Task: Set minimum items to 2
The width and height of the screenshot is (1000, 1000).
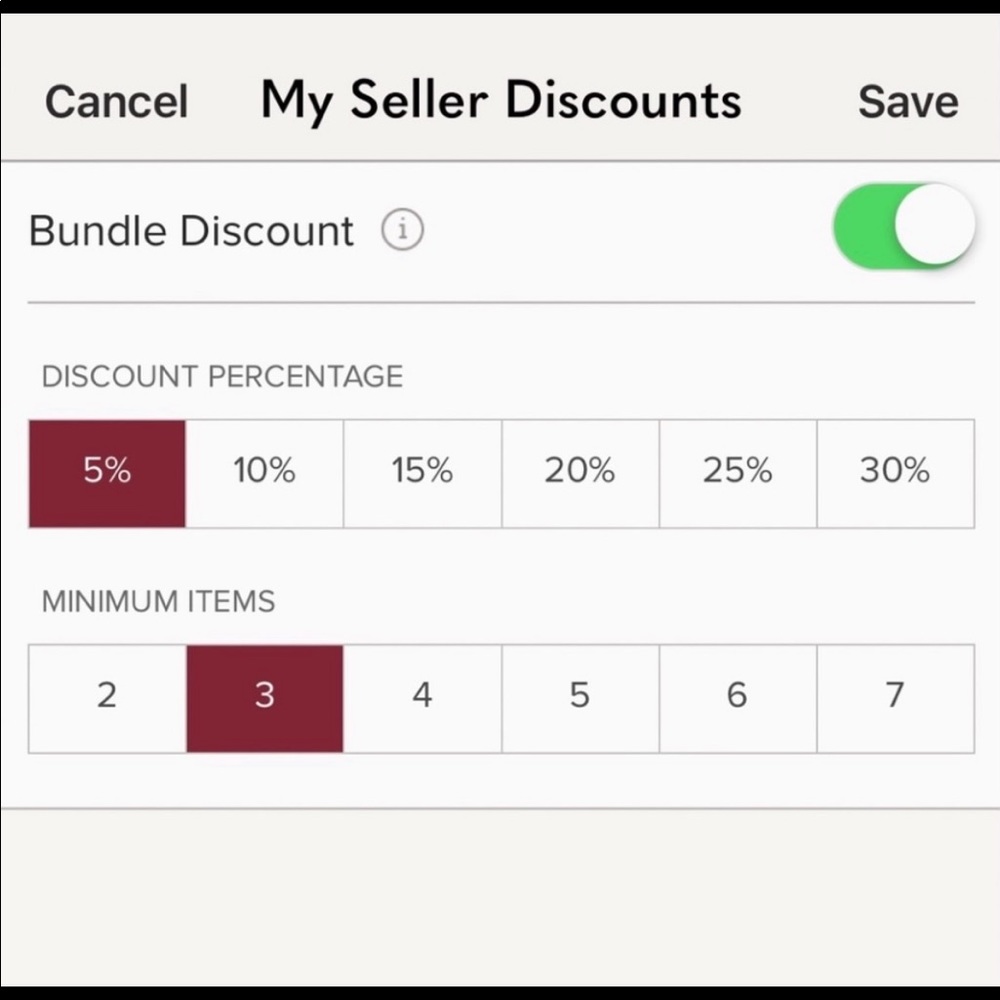Action: point(107,697)
